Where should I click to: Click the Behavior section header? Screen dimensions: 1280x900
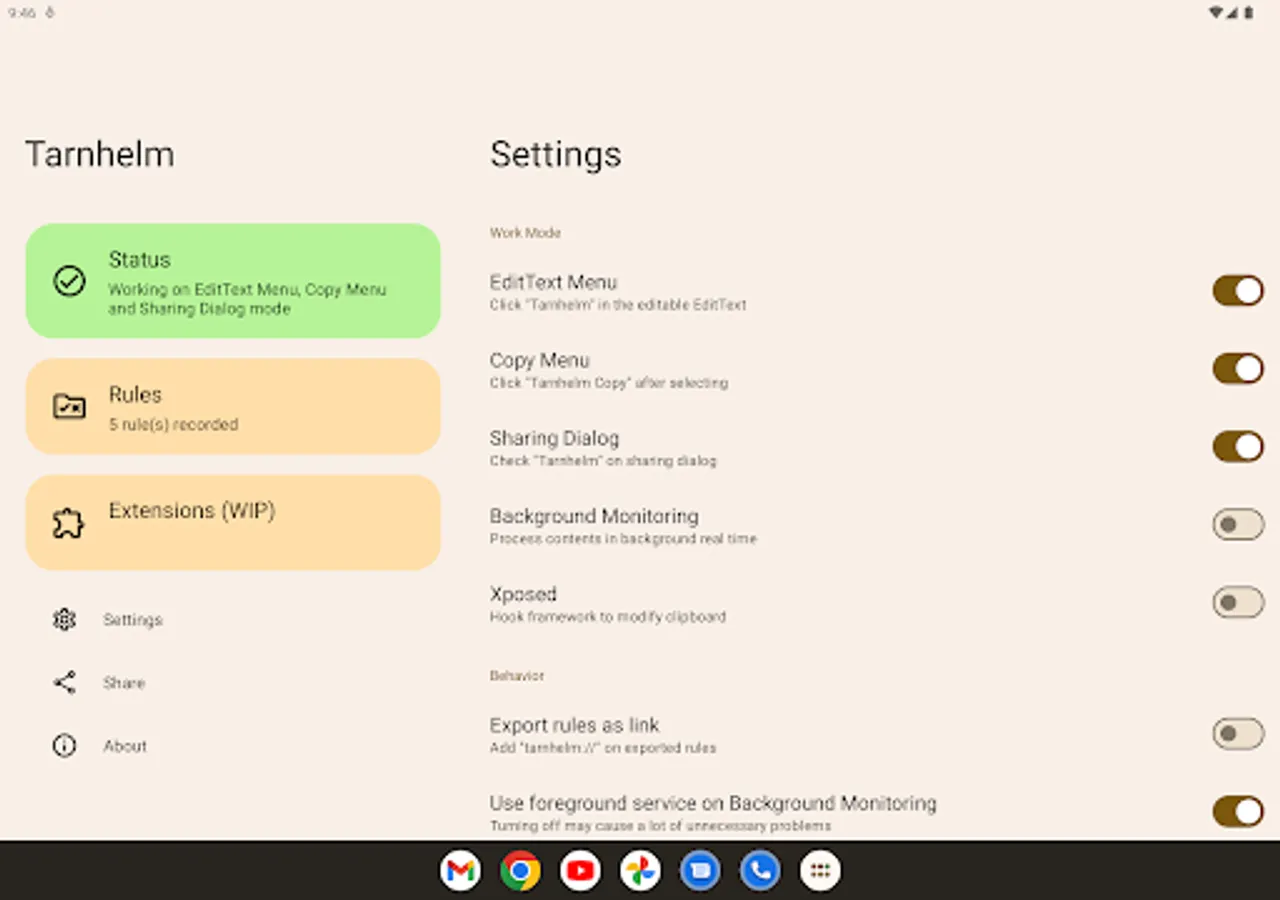pos(517,676)
